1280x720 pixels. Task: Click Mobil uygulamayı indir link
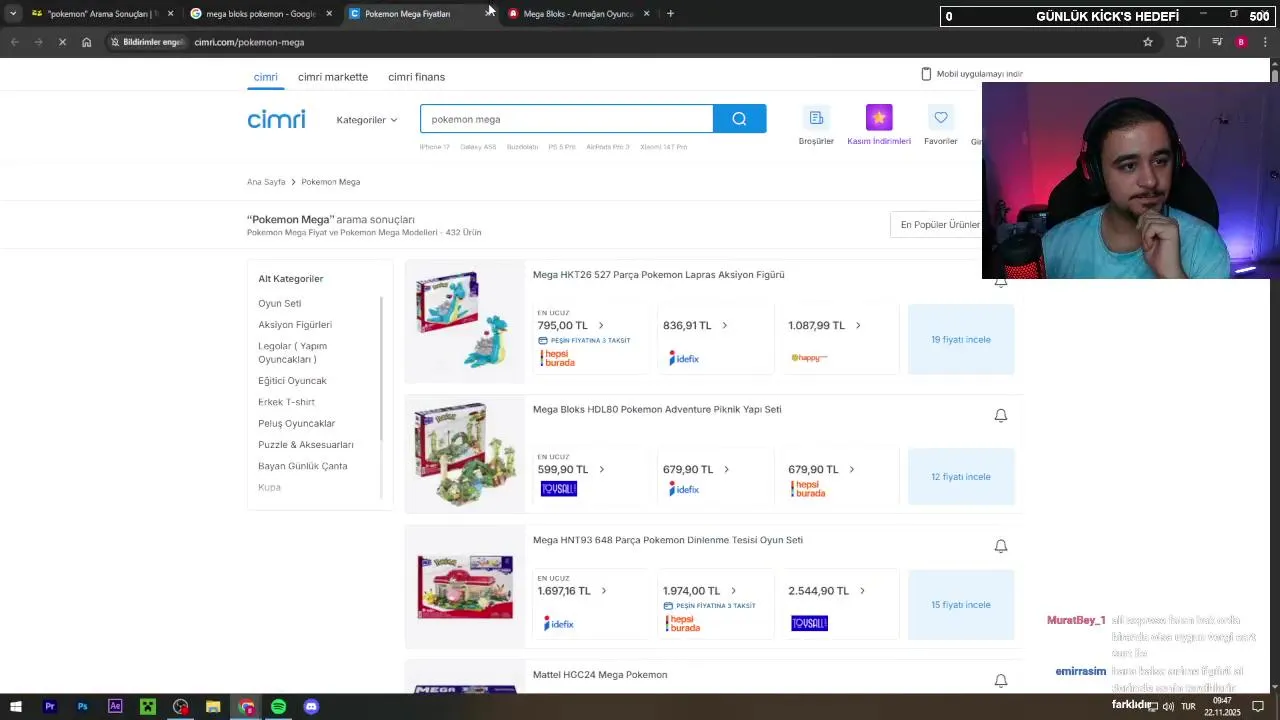979,74
